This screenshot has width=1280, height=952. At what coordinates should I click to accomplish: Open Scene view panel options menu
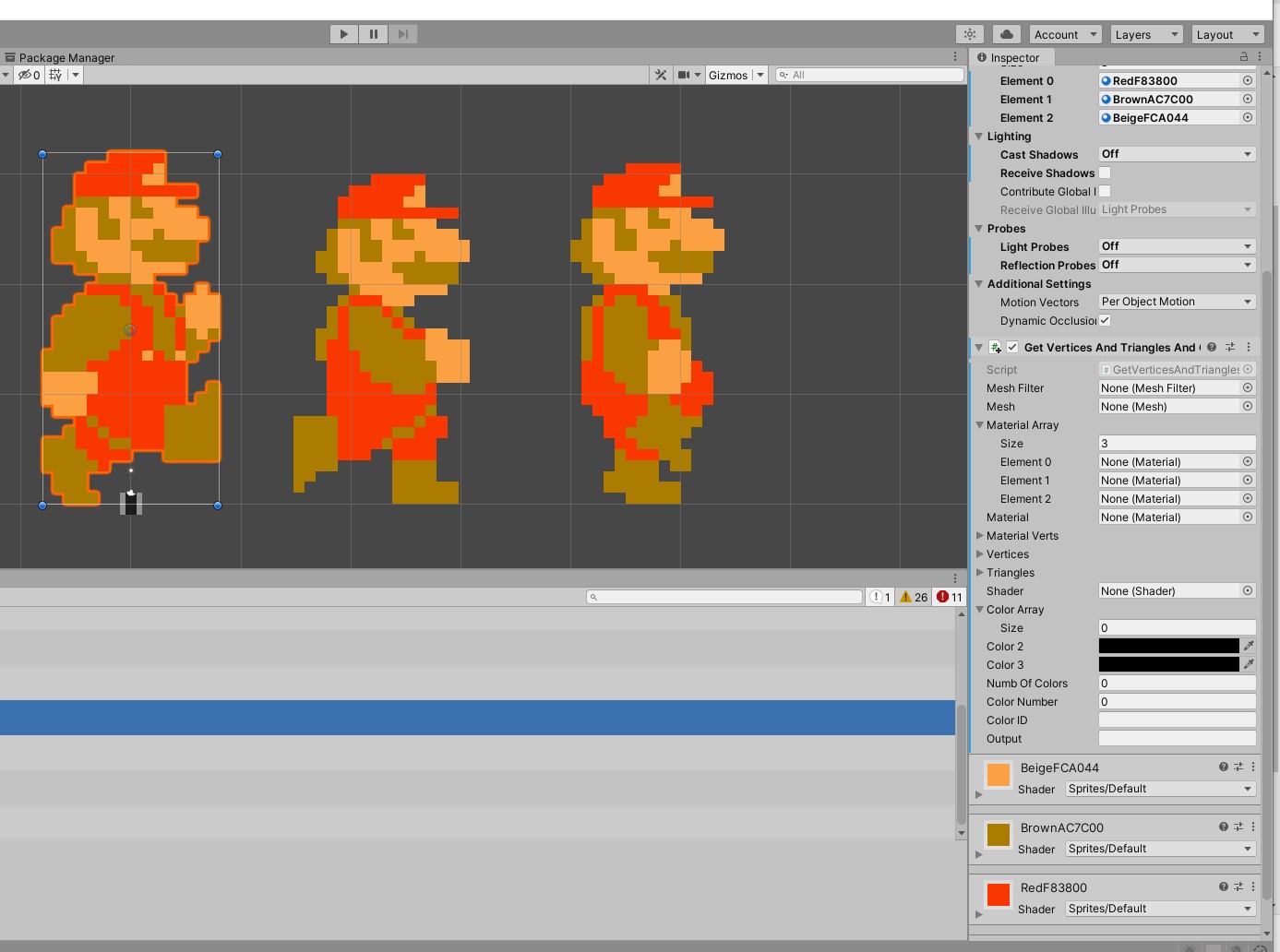[955, 57]
